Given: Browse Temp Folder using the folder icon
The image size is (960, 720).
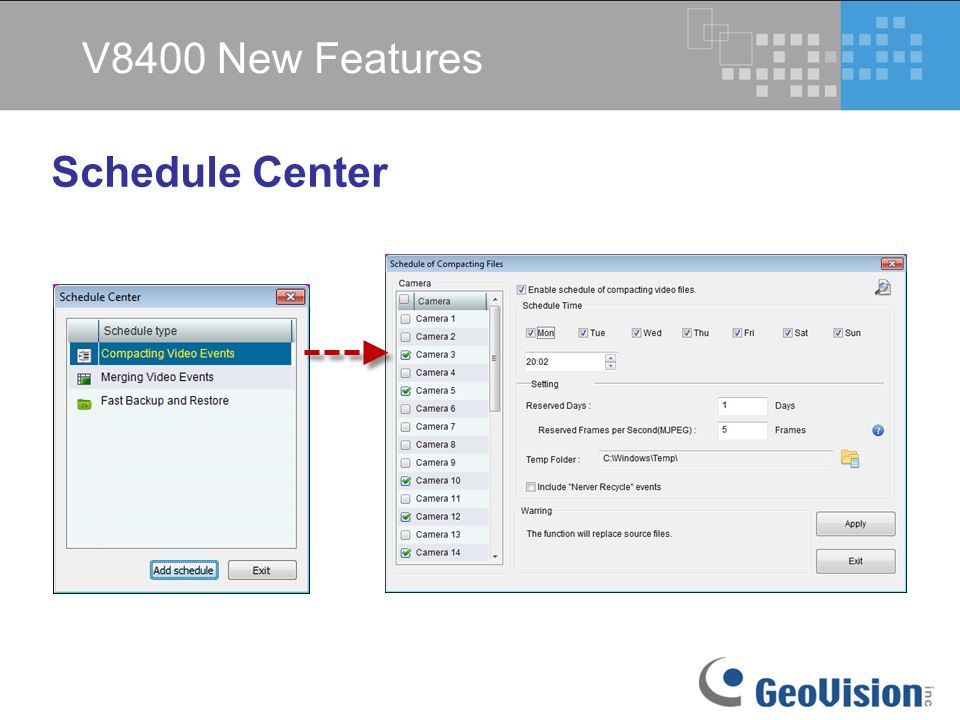Looking at the screenshot, I should [x=850, y=458].
